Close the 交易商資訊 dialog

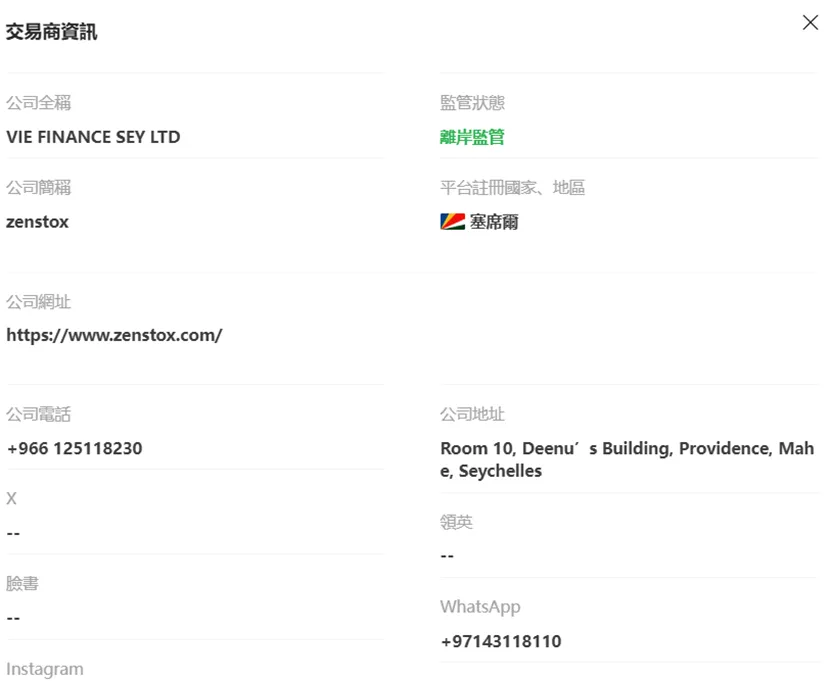(x=810, y=22)
